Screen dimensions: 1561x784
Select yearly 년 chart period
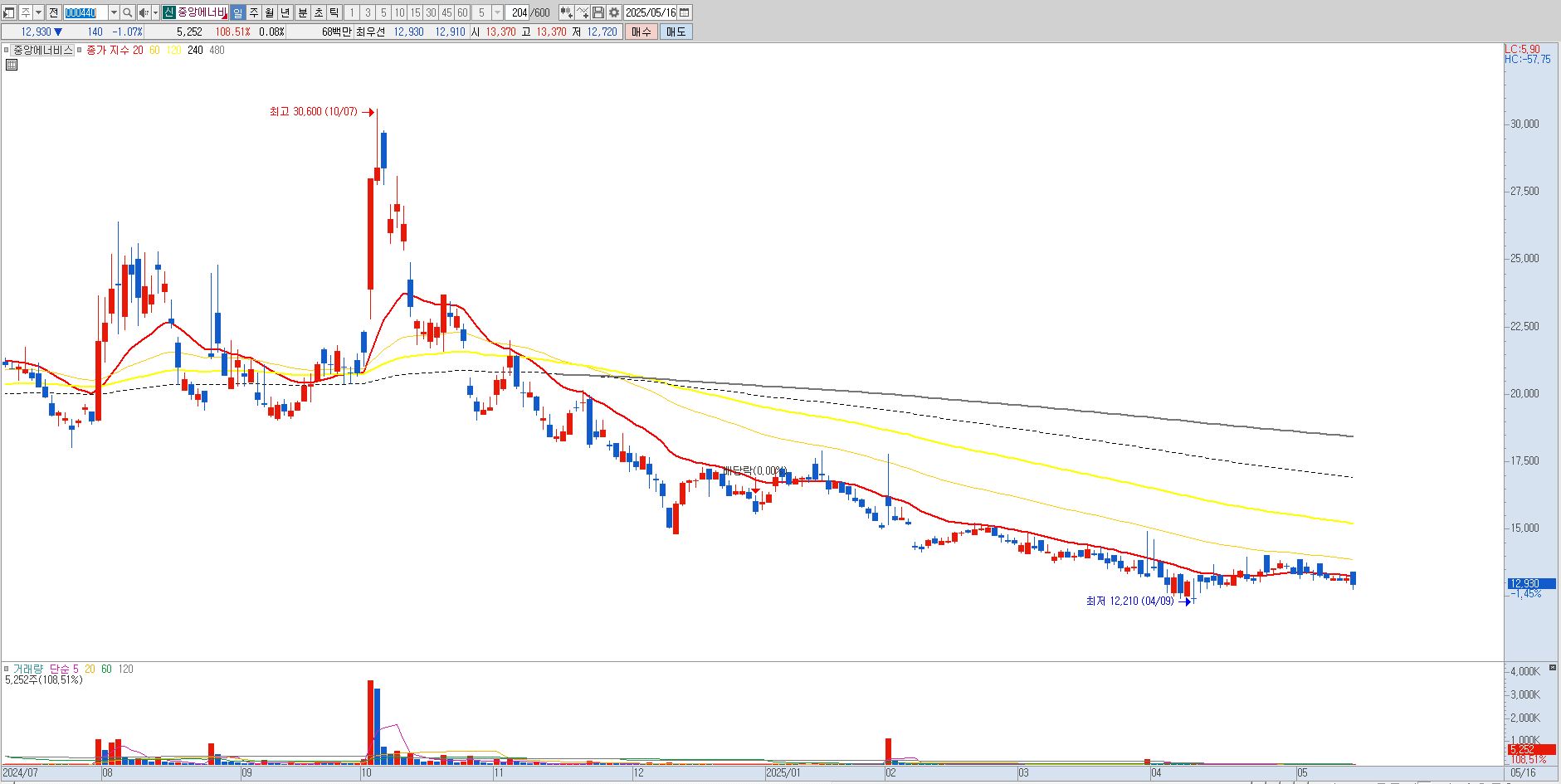(285, 12)
